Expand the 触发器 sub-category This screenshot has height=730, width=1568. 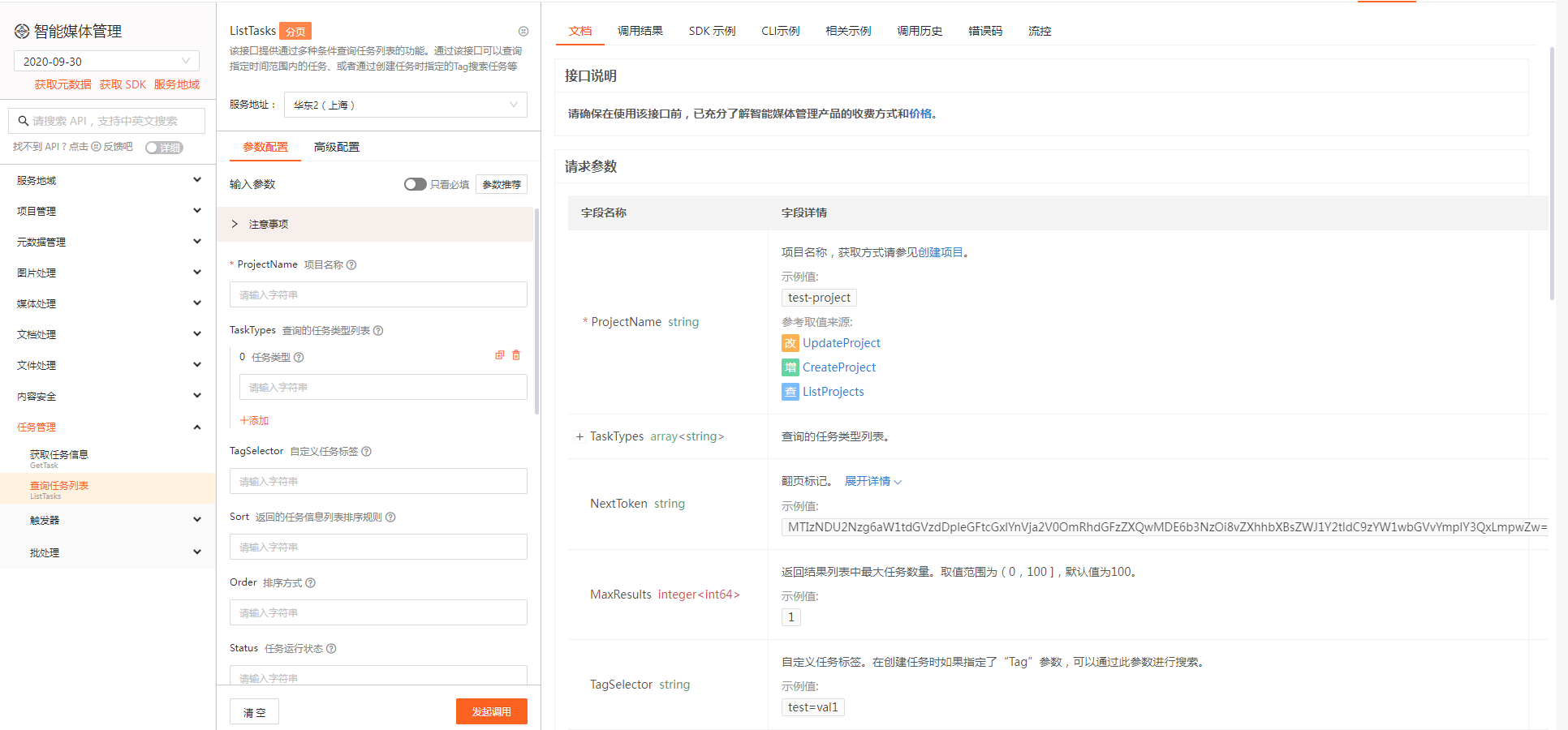[x=108, y=520]
